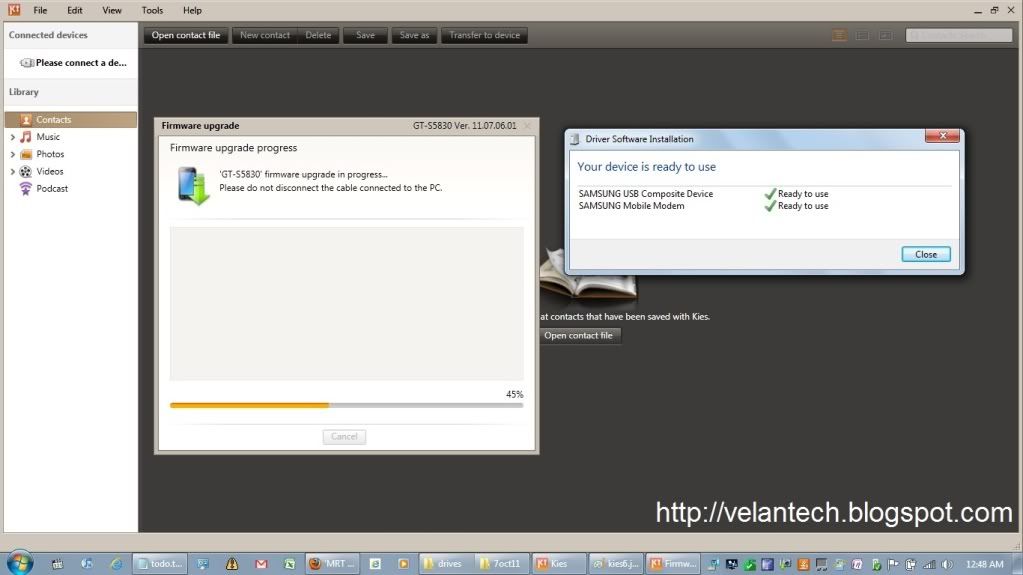Expand the Music library node
The image size is (1023, 575).
(x=12, y=137)
